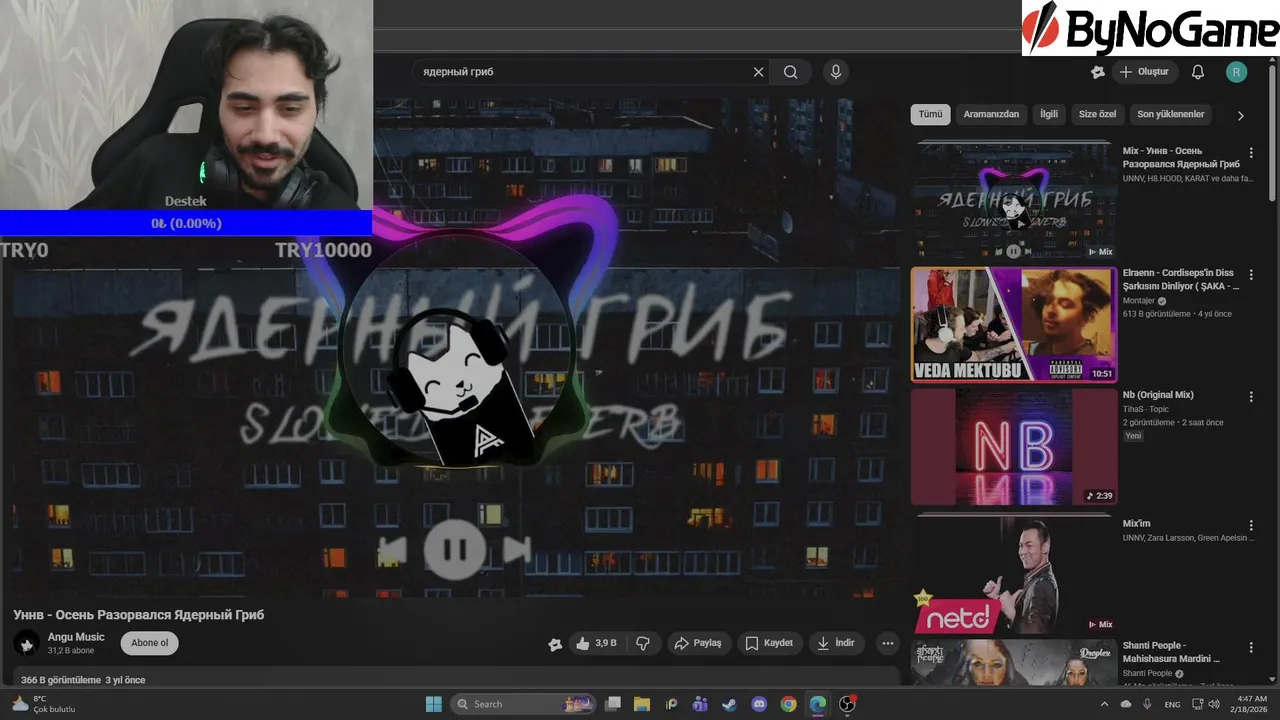
Task: Switch to Microsoft Edge on the taskbar
Action: pos(818,704)
